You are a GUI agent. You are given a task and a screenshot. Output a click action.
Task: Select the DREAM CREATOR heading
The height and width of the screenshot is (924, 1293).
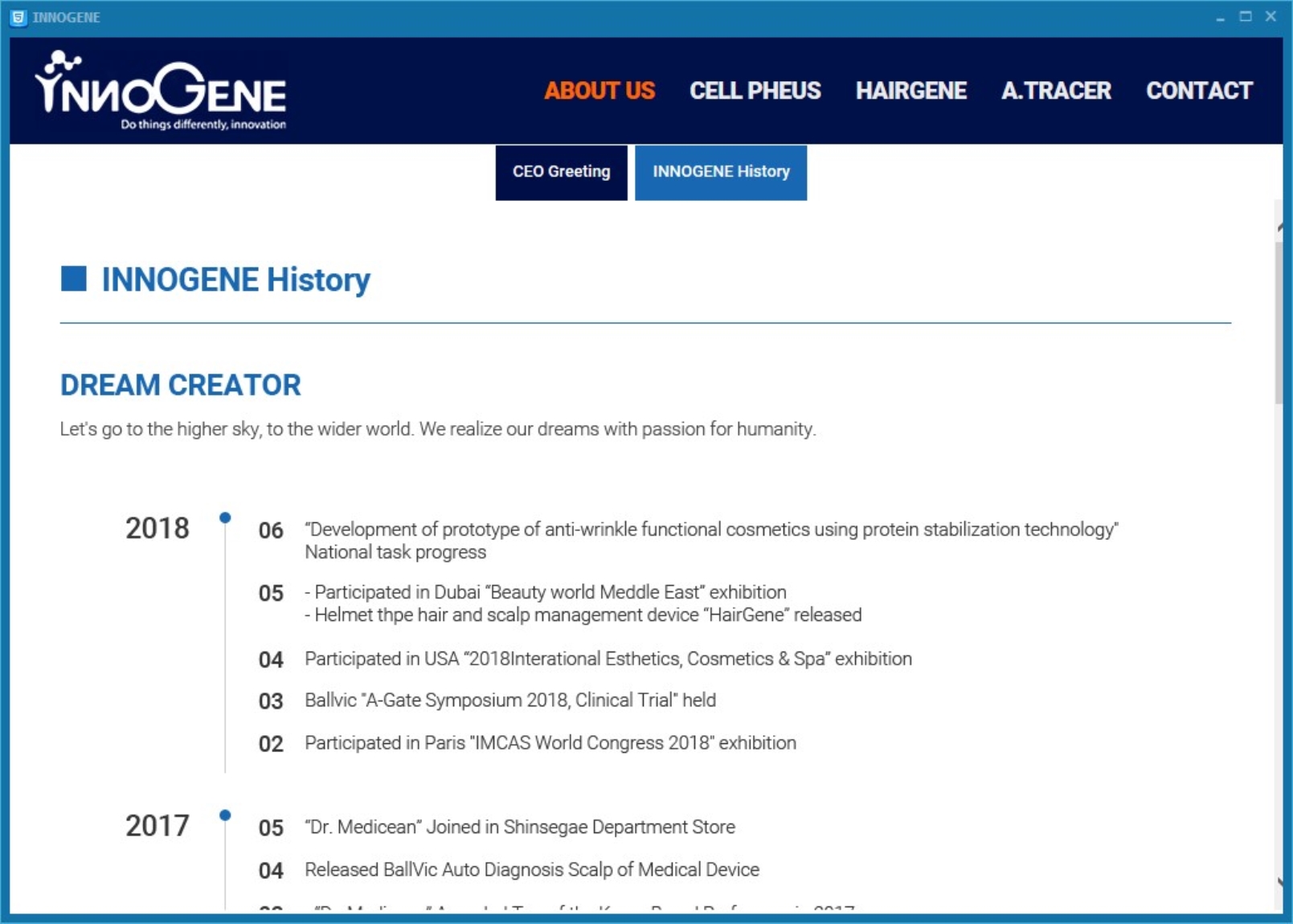[x=181, y=385]
